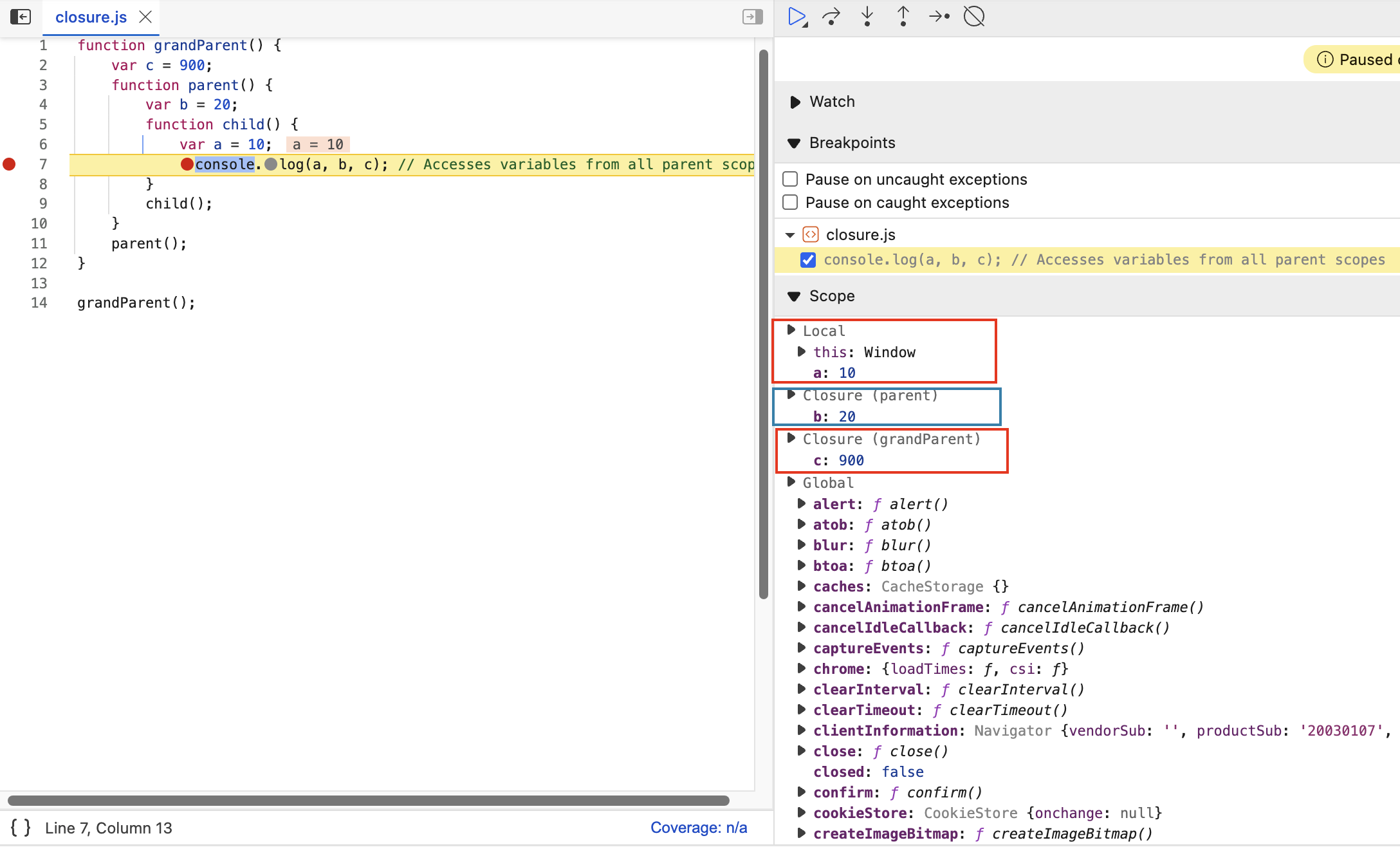Expand the Watch section
Image resolution: width=1400 pixels, height=847 pixels.
pyautogui.click(x=795, y=102)
